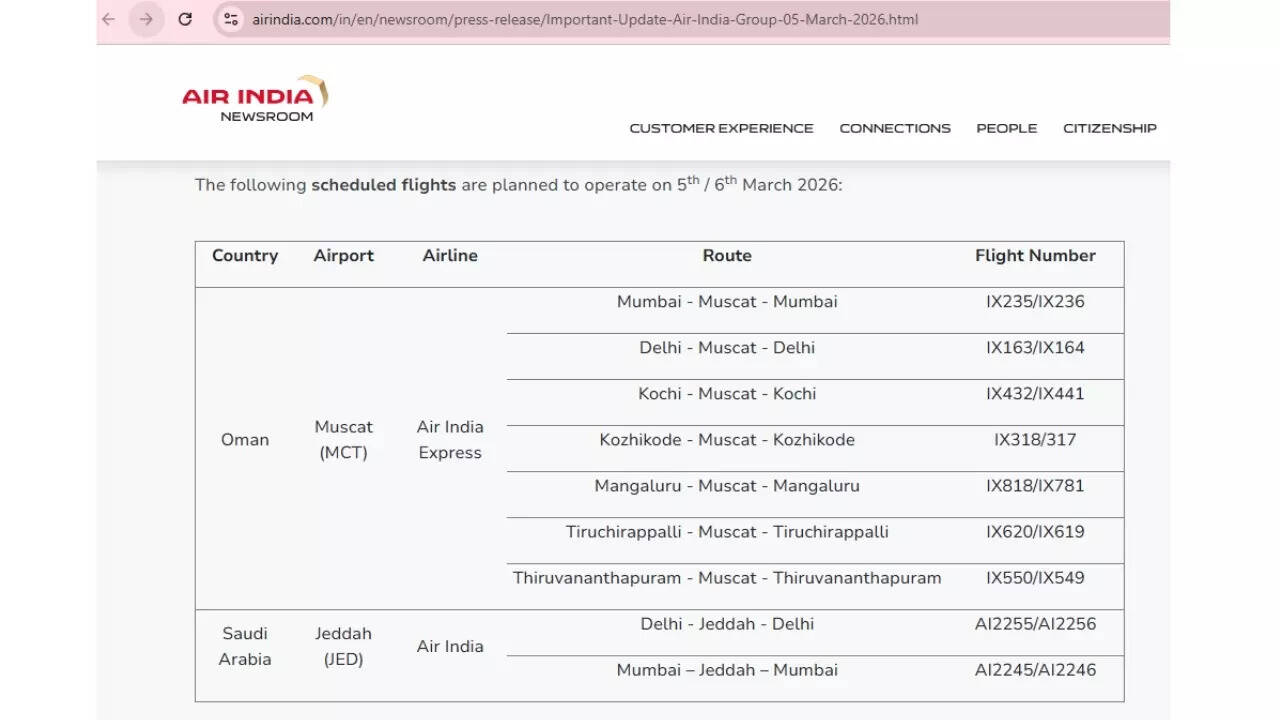The width and height of the screenshot is (1280, 720).
Task: Select the CITIZENSHIP navigation item
Action: pos(1110,128)
